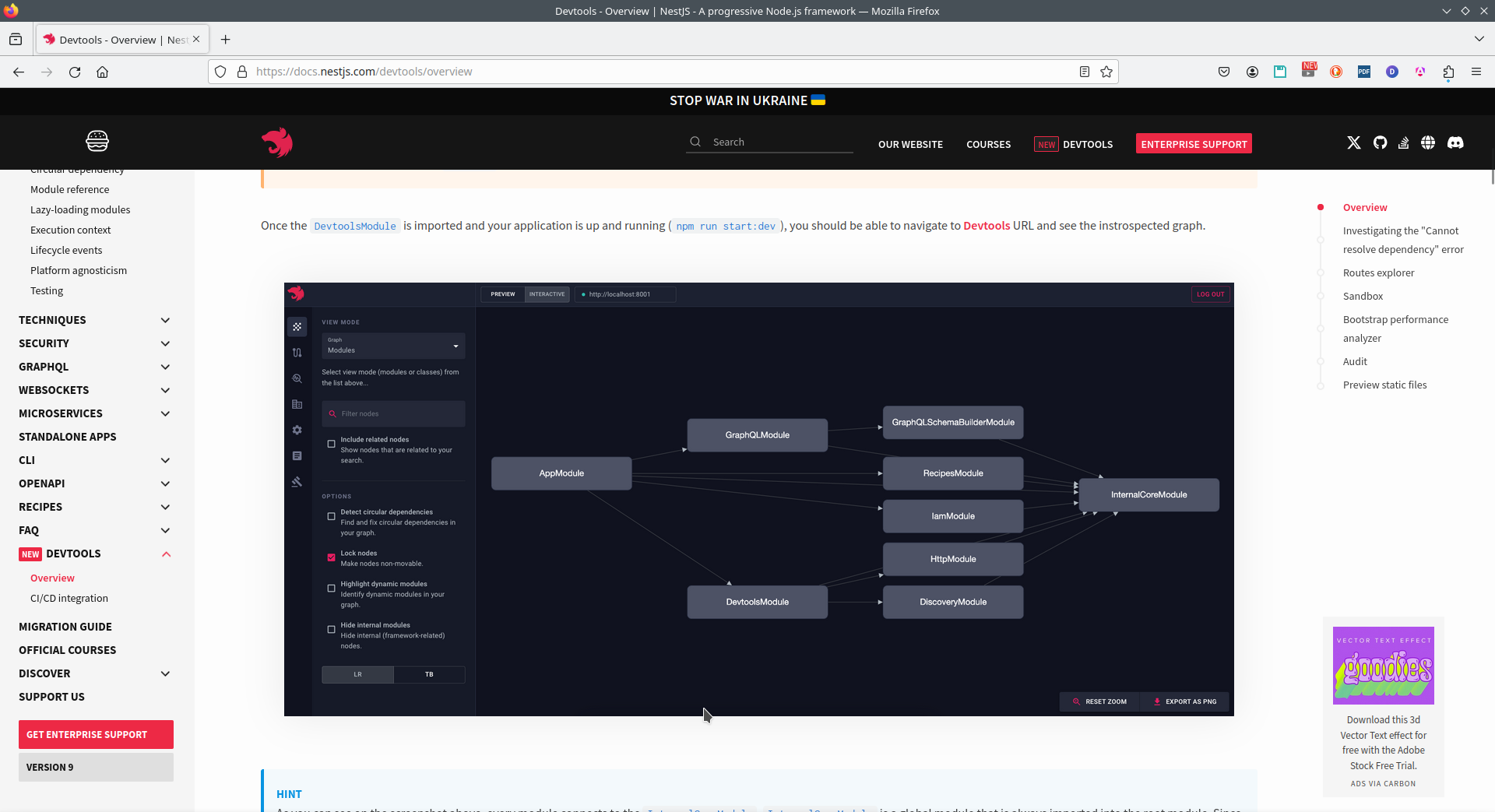Open CI/CD integration sidebar link
The width and height of the screenshot is (1495, 812).
69,598
